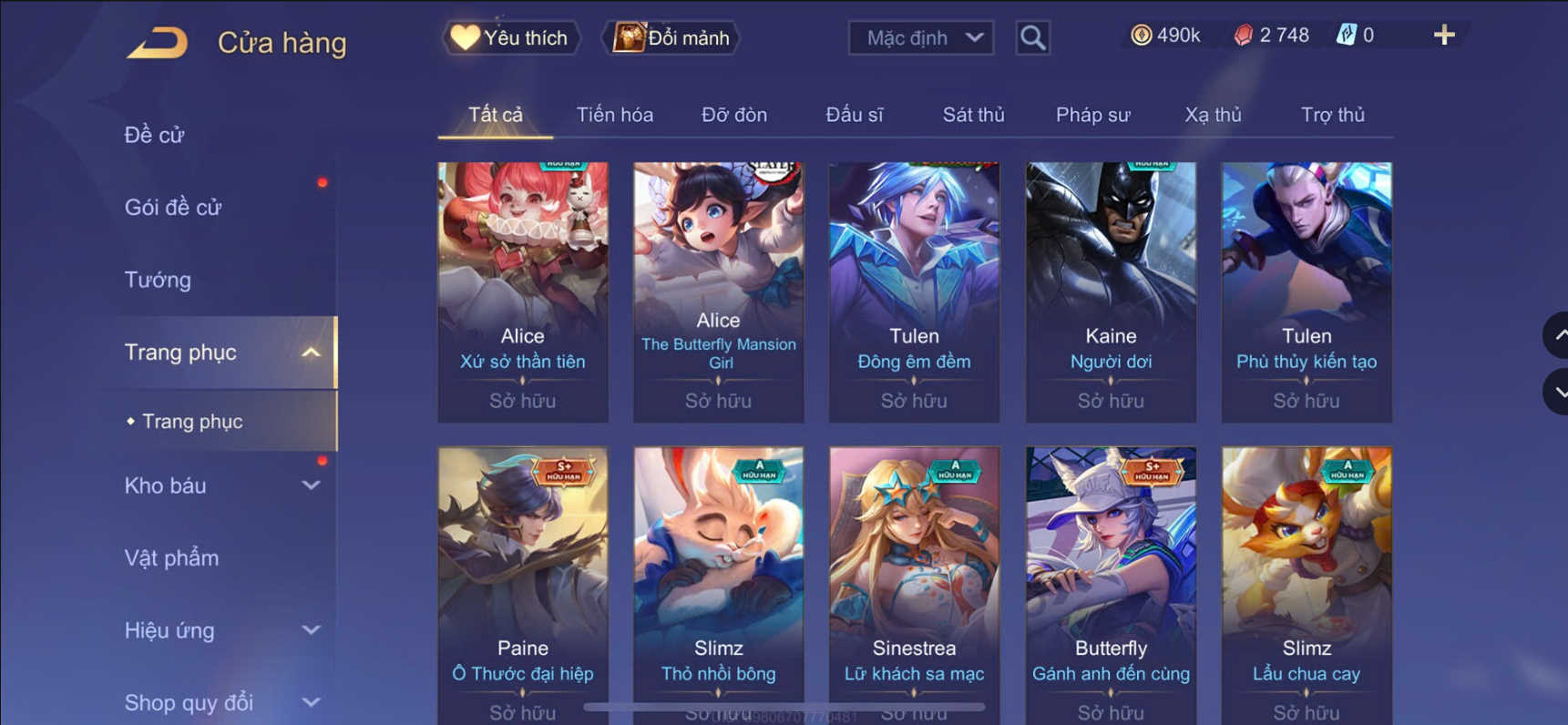Switch to the Sát thủ tab

(973, 115)
